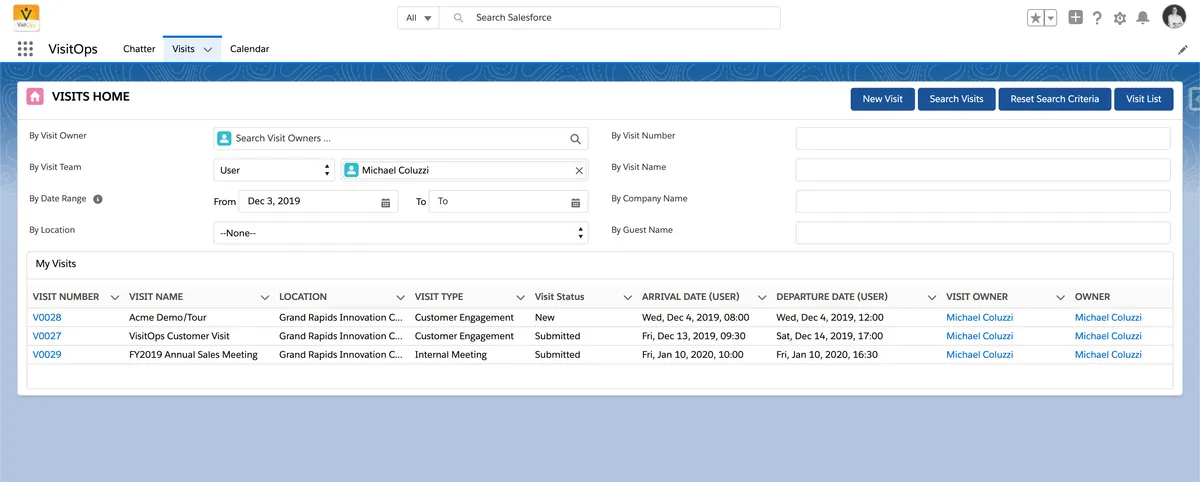Click the VisitOps logo icon
The image size is (1200, 482).
point(27,17)
